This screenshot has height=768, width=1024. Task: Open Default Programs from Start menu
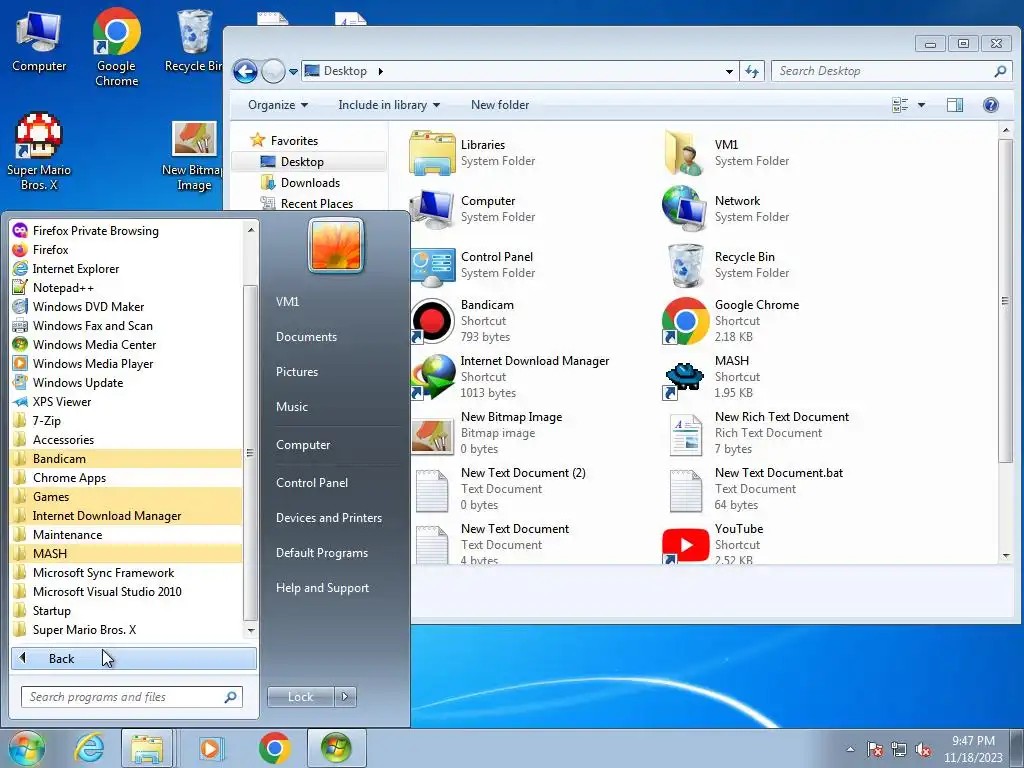(322, 552)
